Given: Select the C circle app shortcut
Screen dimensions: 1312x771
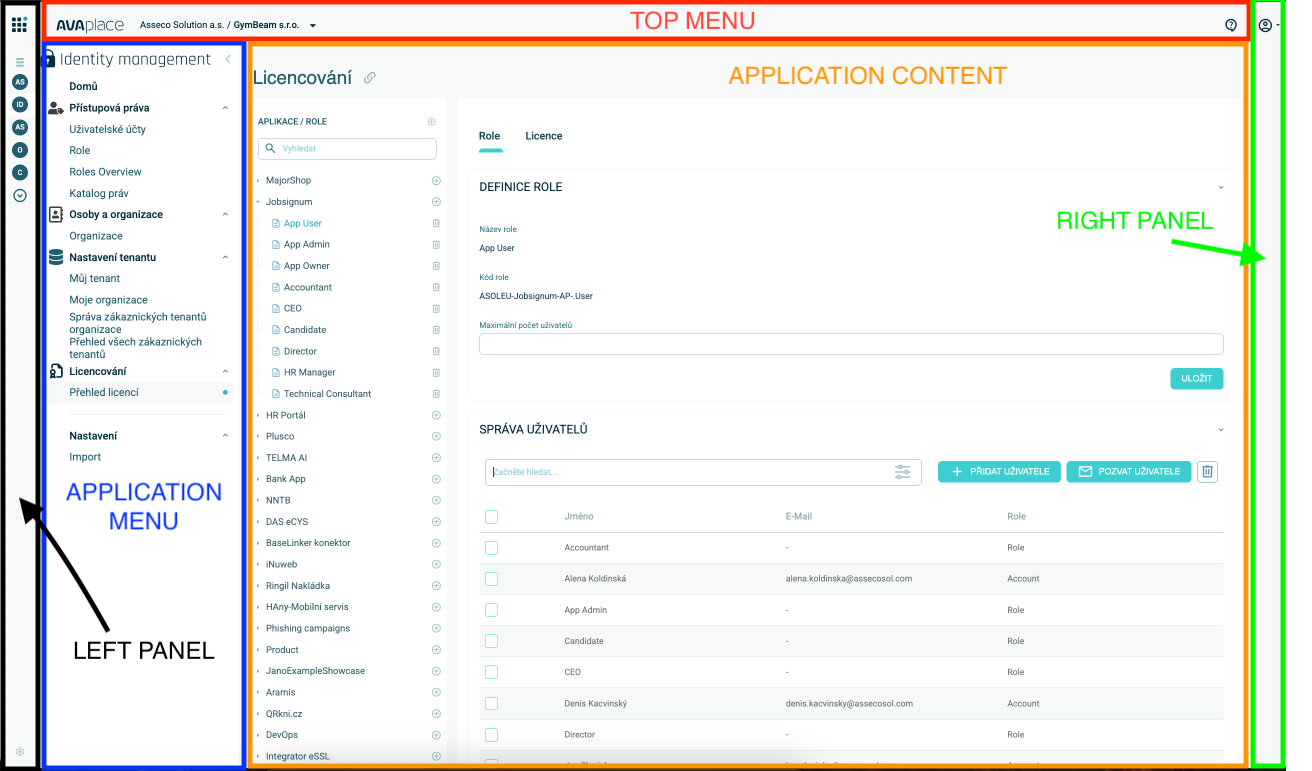Looking at the screenshot, I should [x=20, y=172].
